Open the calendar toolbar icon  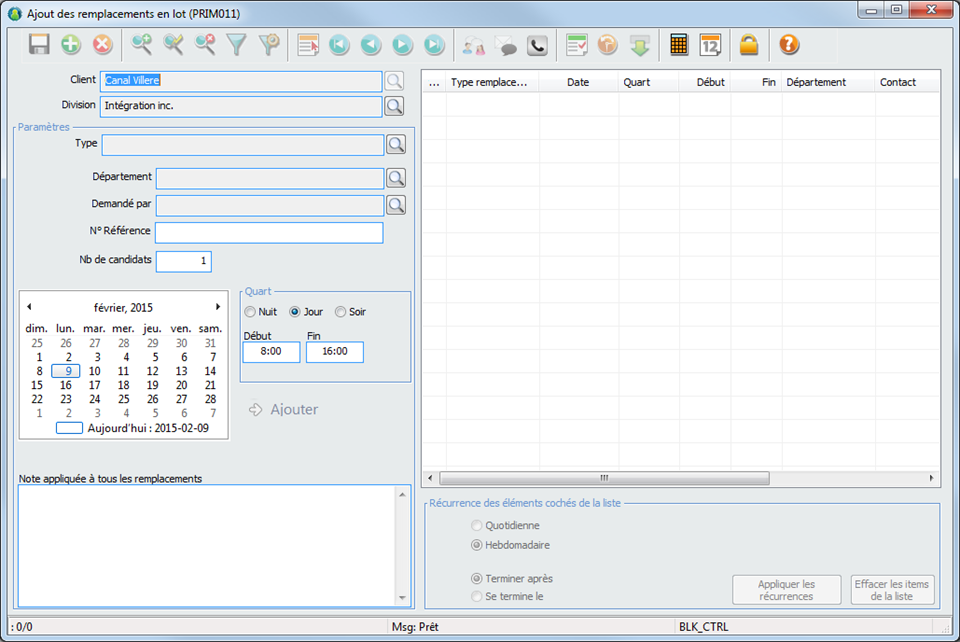coord(710,44)
